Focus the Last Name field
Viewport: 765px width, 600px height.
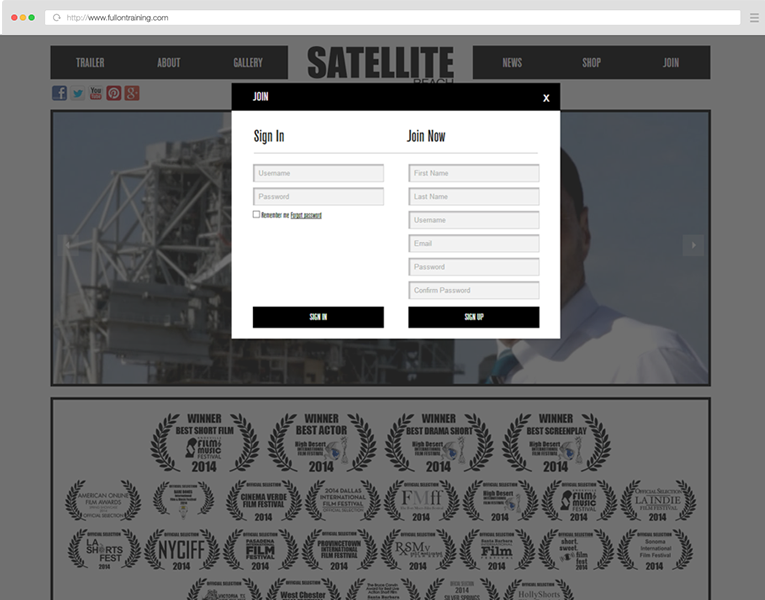474,197
